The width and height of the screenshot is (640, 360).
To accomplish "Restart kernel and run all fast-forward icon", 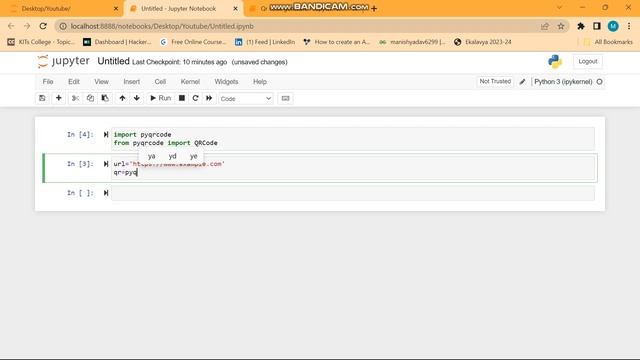I will [x=209, y=98].
